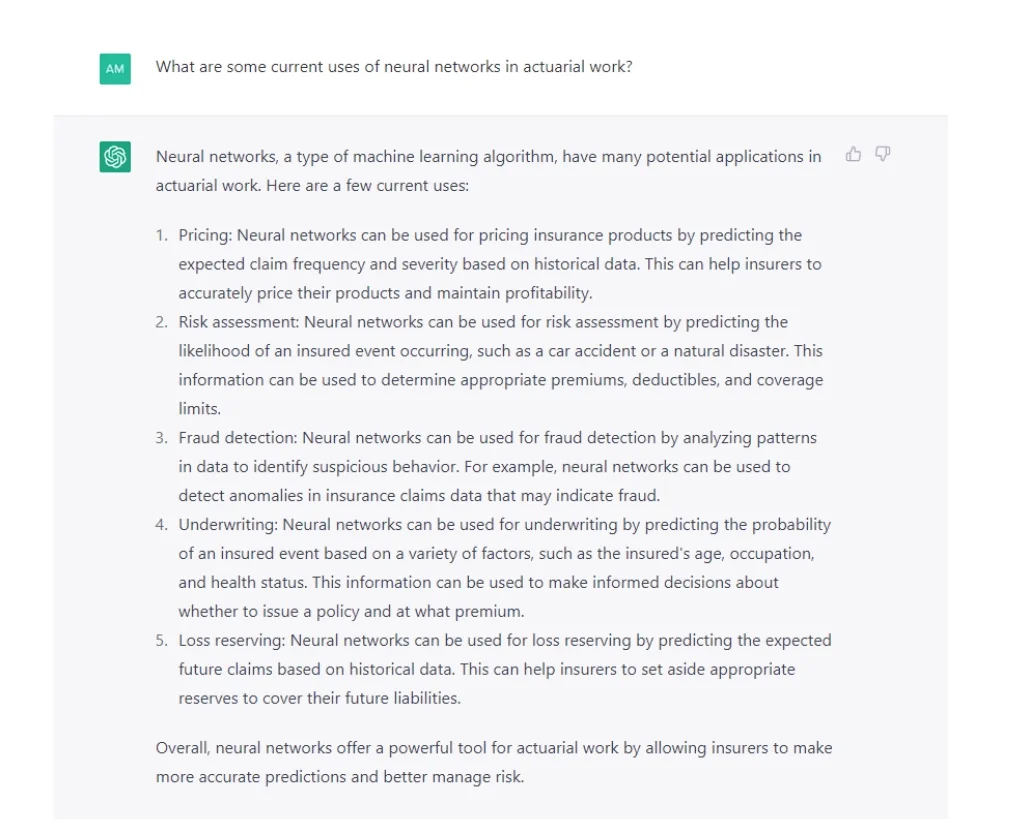The width and height of the screenshot is (1036, 832).
Task: Click the green OpenAI swirl symbol
Action: (x=115, y=156)
